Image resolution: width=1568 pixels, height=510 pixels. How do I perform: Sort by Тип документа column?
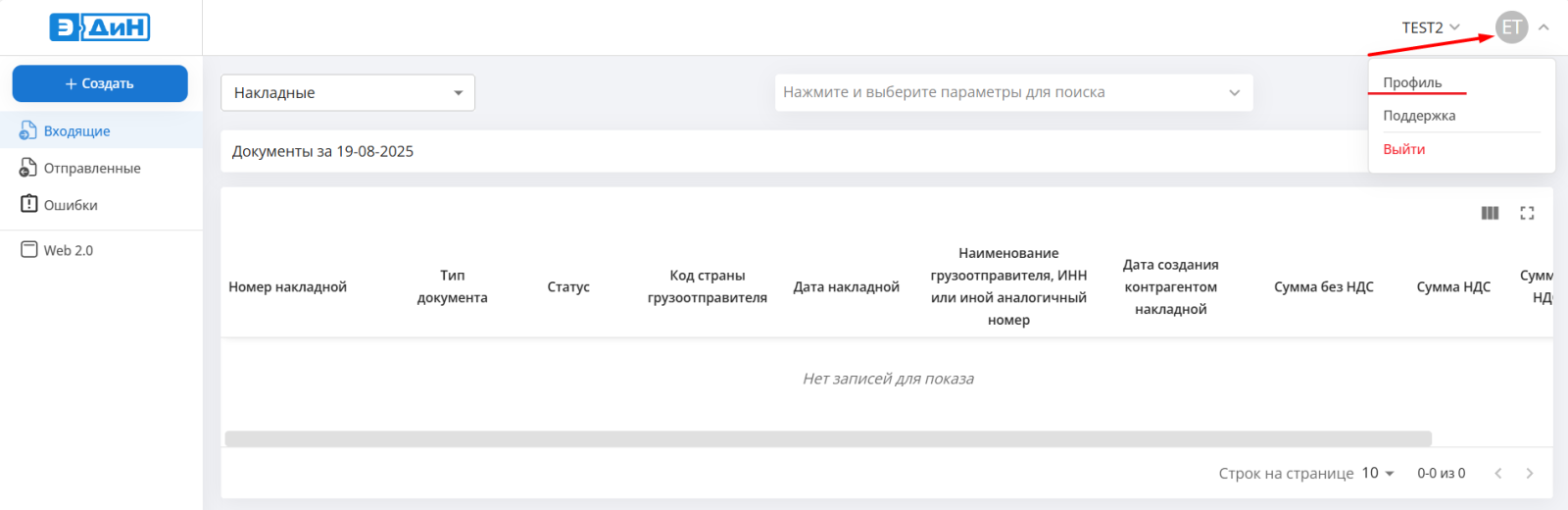point(453,286)
